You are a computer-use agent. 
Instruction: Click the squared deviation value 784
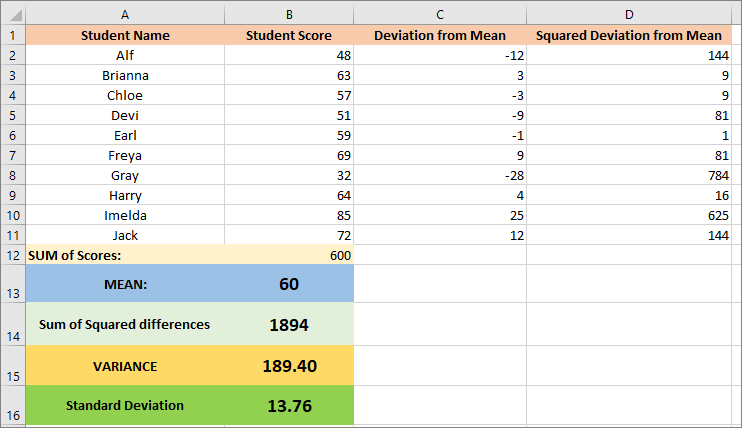(x=628, y=175)
